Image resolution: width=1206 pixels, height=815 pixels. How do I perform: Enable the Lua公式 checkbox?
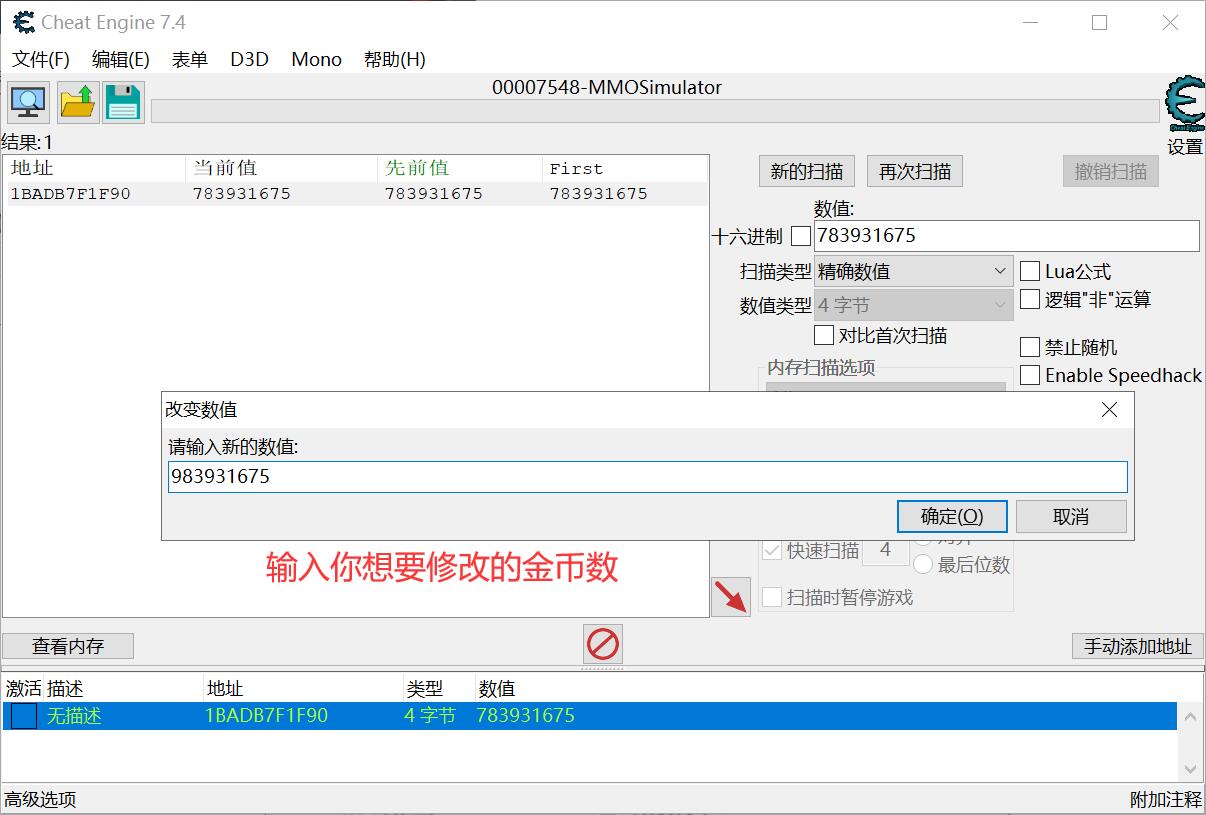pos(1030,271)
